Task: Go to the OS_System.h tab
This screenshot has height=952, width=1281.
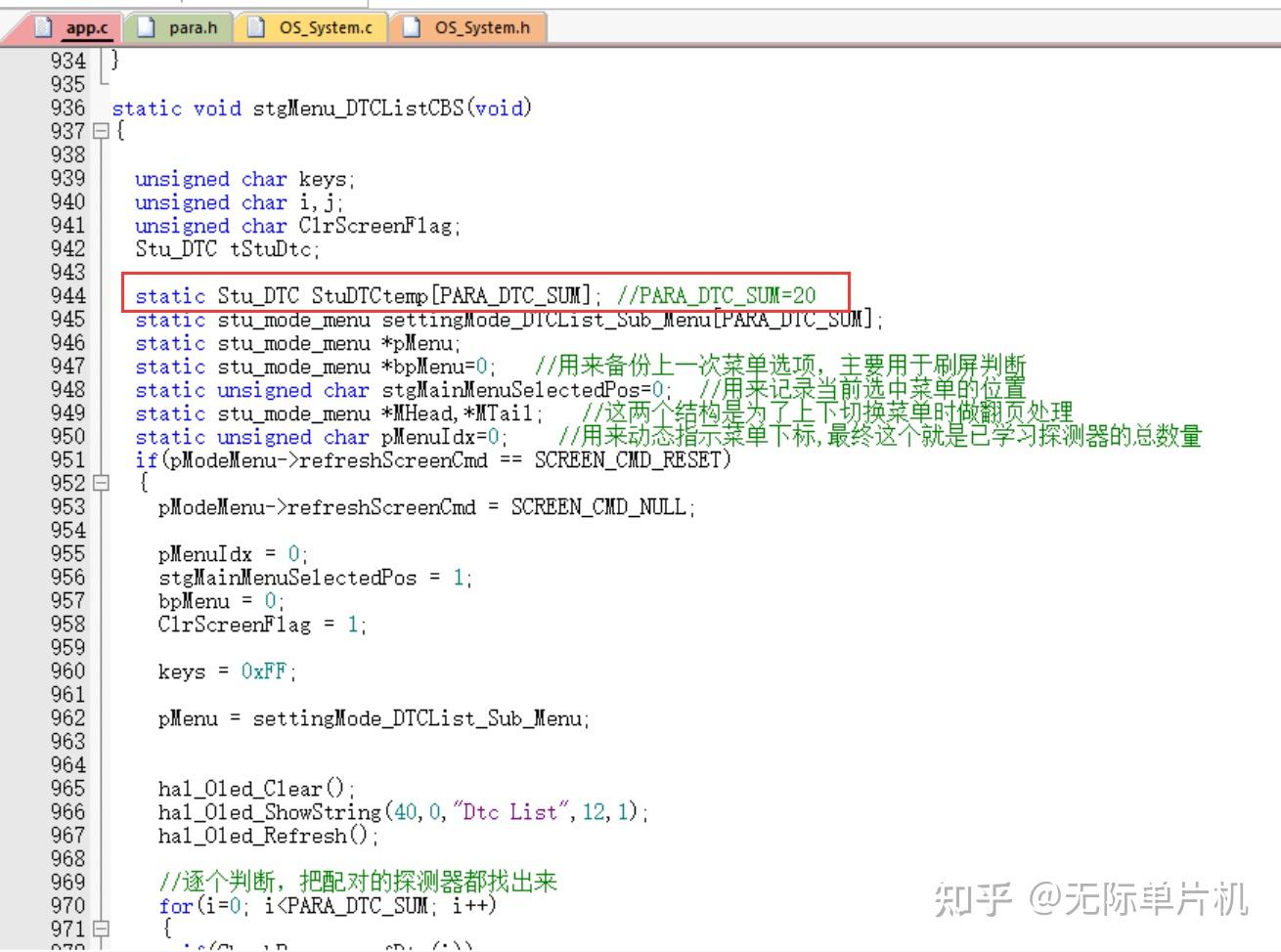Action: tap(469, 27)
